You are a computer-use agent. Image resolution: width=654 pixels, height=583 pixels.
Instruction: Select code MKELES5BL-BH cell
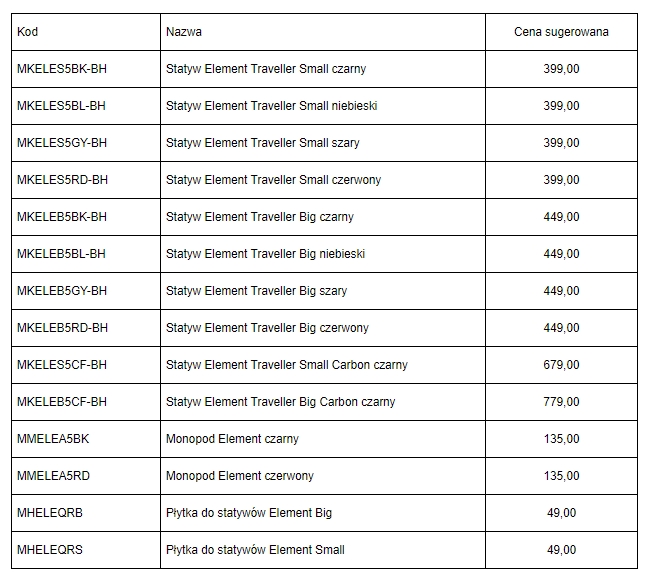[86, 106]
